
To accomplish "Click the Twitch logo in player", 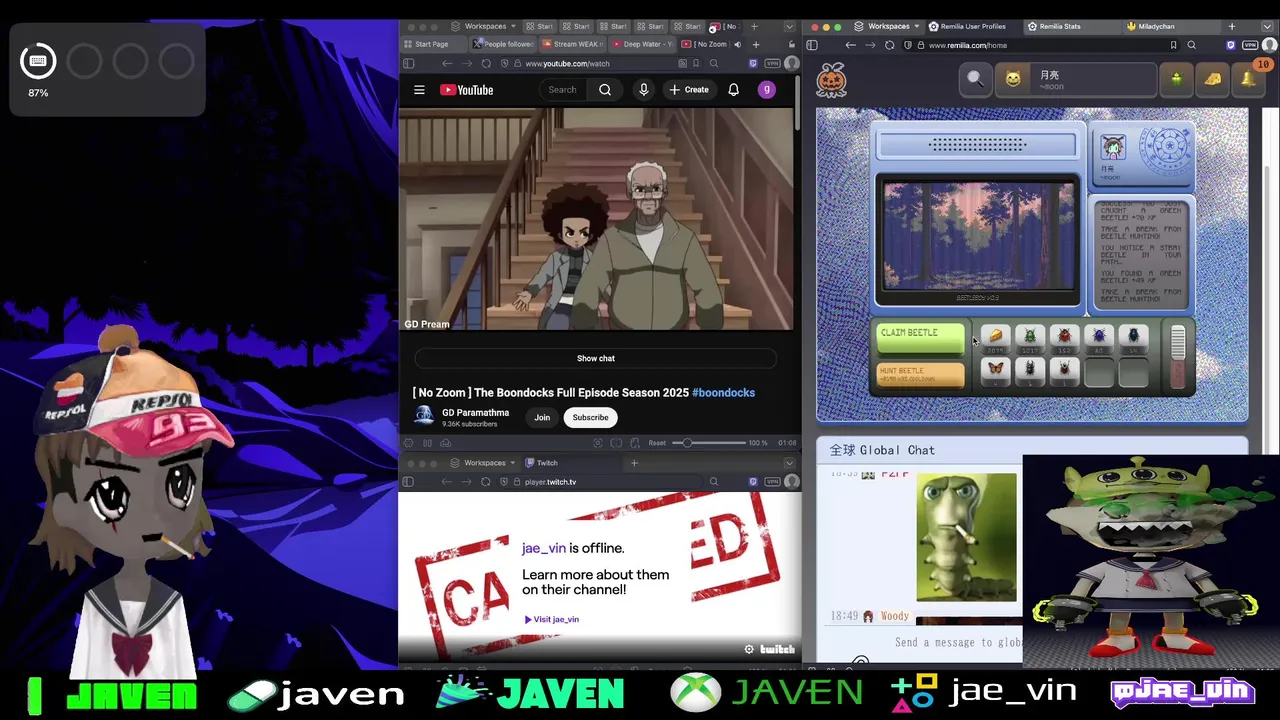I will (777, 650).
